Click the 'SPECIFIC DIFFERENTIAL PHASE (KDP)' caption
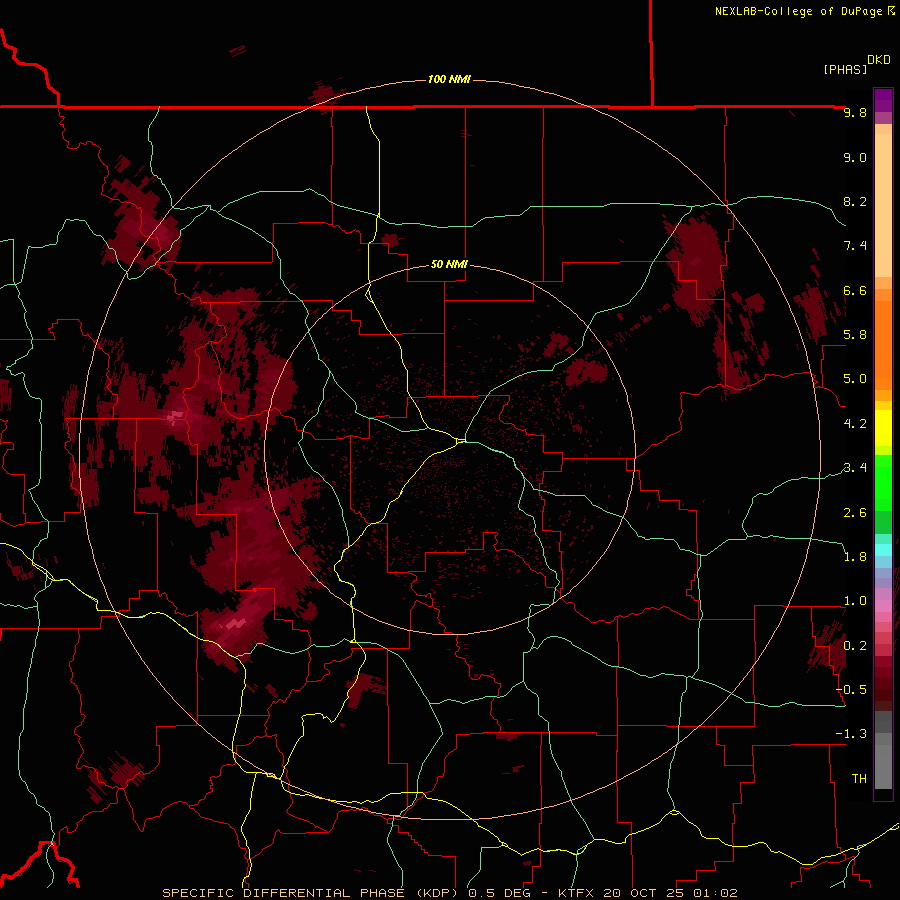This screenshot has width=900, height=900. 313,893
